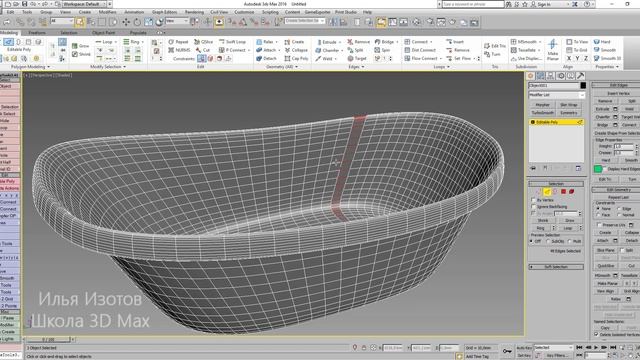The width and height of the screenshot is (640, 360).
Task: Open the Modify command panel tab
Action: (x=540, y=76)
